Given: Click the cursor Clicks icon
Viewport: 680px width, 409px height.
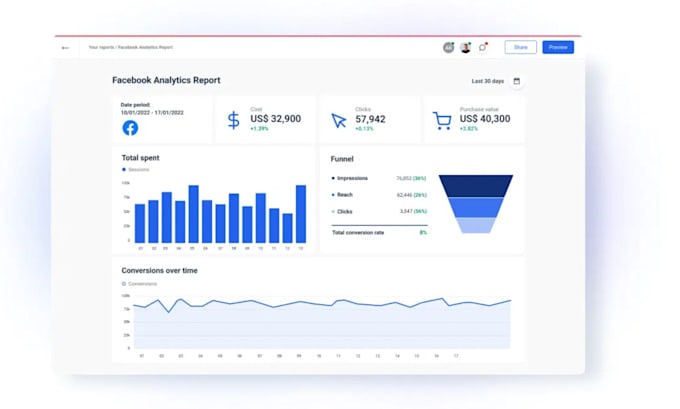Looking at the screenshot, I should tap(339, 121).
